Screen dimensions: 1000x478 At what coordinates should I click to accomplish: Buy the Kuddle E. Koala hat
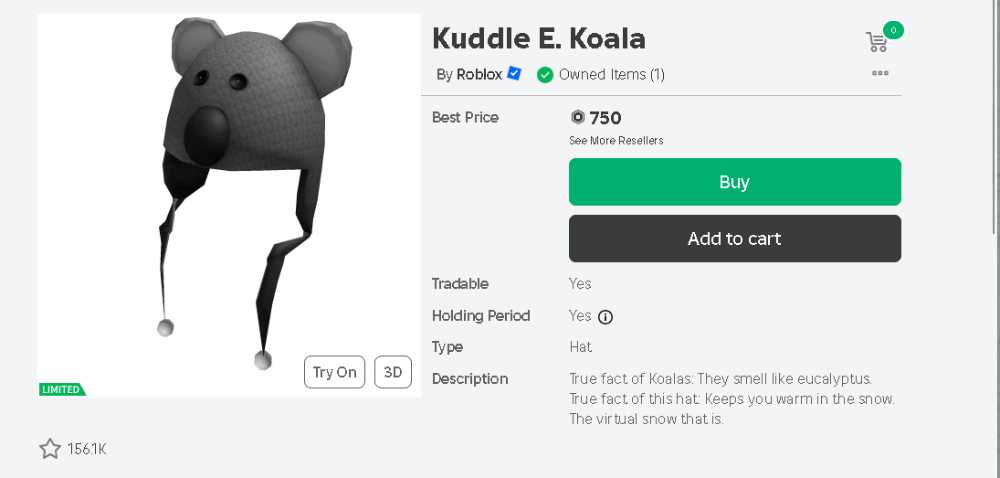[x=735, y=182]
